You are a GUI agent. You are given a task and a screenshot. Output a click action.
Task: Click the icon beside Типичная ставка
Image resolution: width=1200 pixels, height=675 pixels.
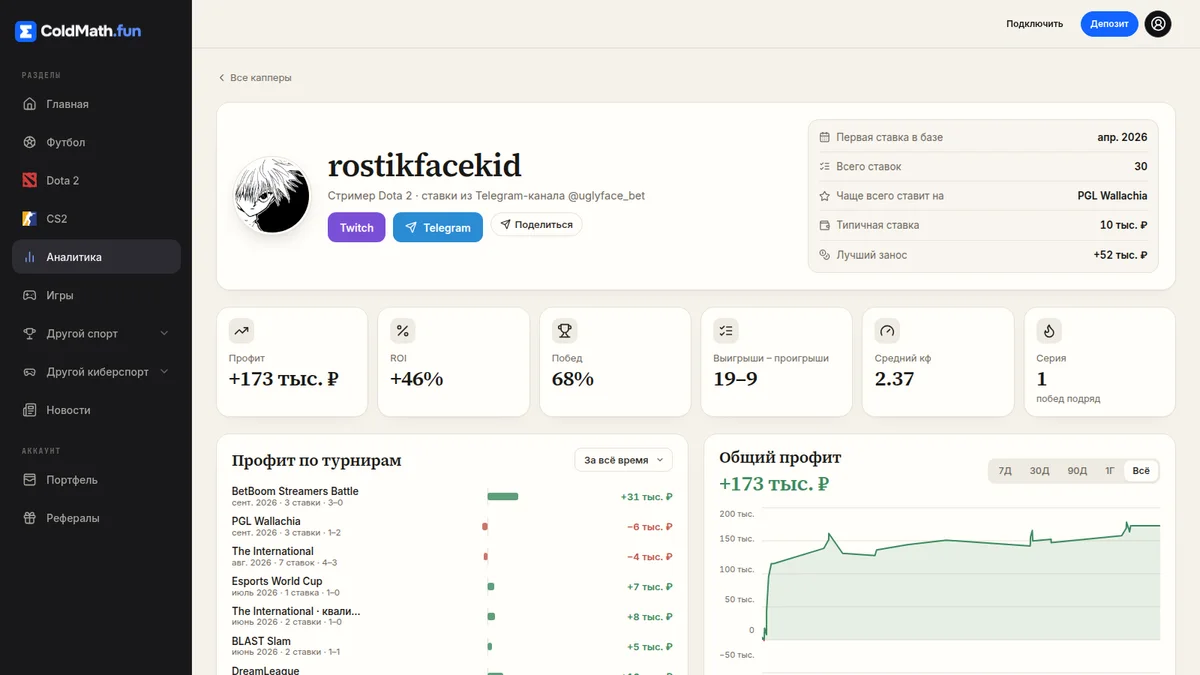[825, 226]
